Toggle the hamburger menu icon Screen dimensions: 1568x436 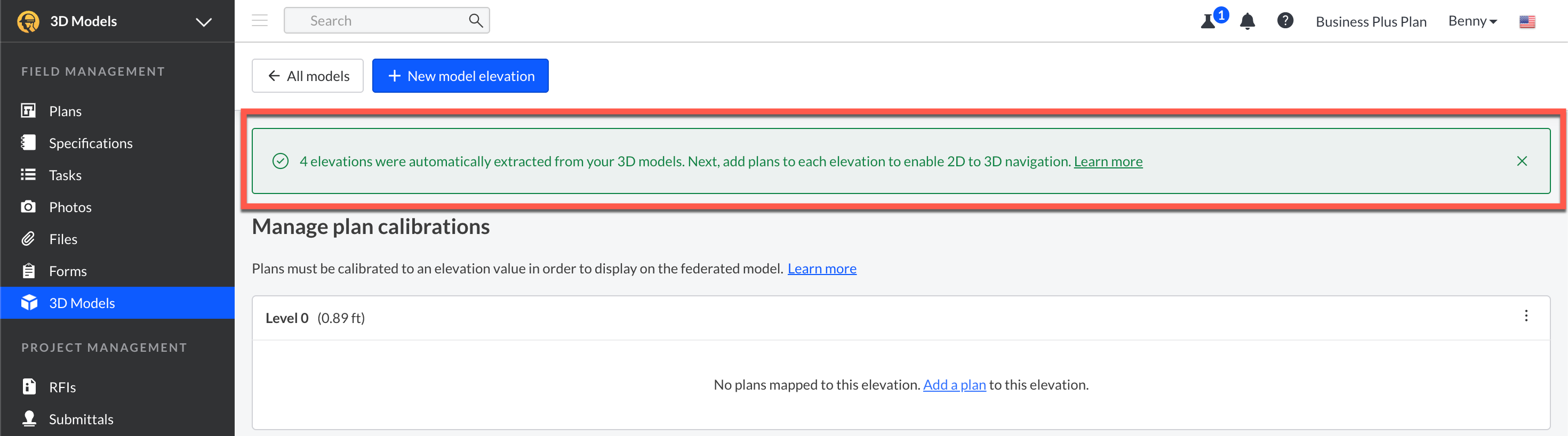pyautogui.click(x=260, y=21)
